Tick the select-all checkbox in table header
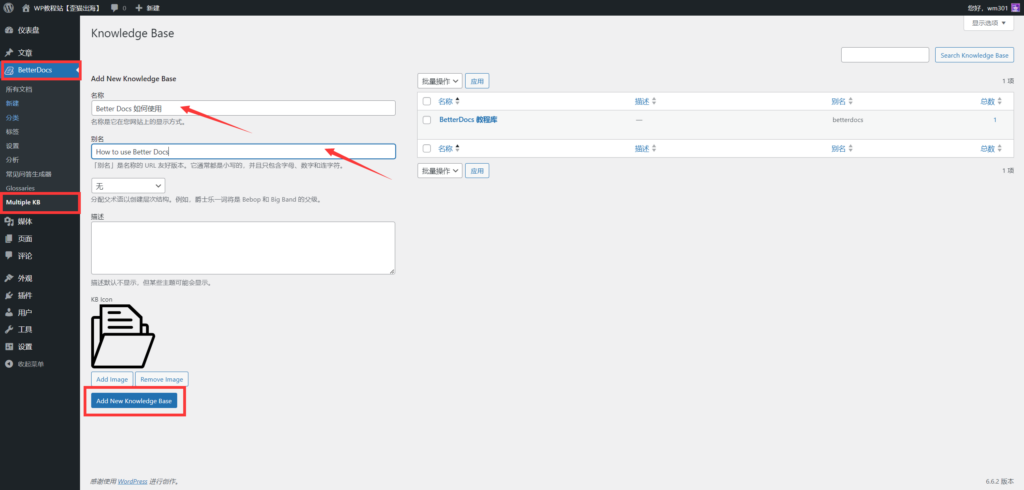The image size is (1024, 490). click(427, 101)
